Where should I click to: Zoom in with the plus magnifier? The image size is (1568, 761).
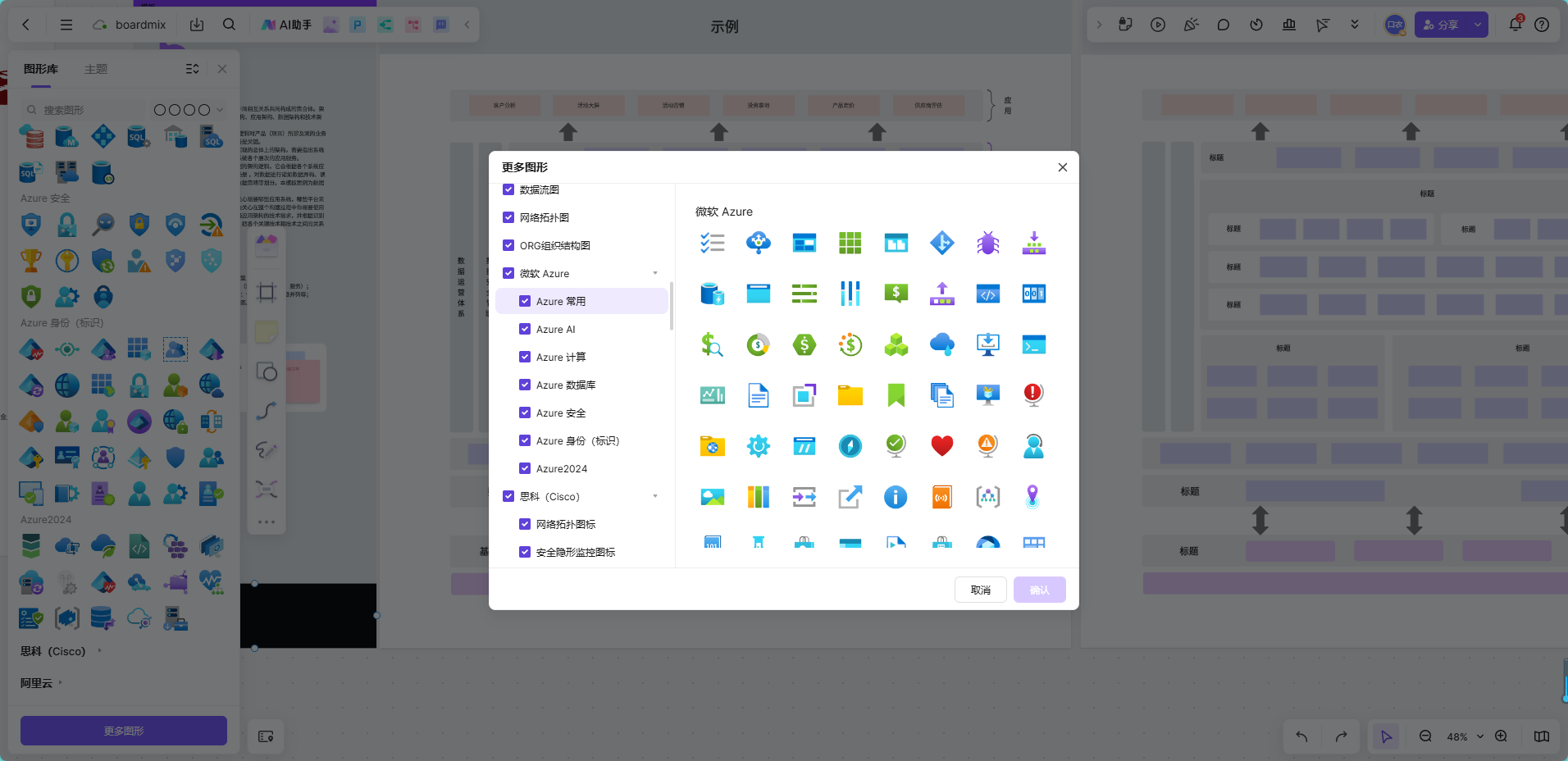coord(1501,736)
